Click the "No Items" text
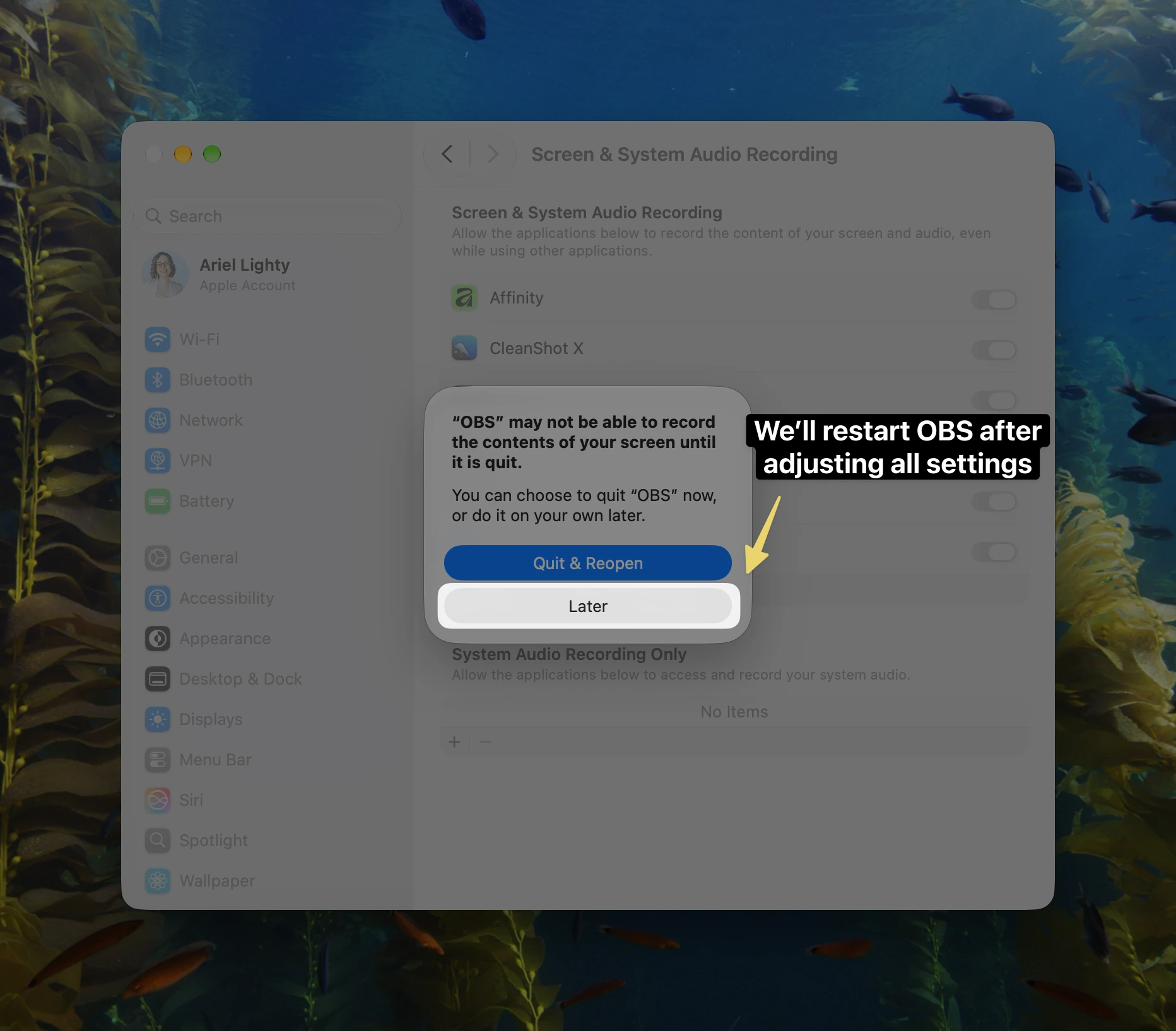The width and height of the screenshot is (1176, 1031). 734,712
